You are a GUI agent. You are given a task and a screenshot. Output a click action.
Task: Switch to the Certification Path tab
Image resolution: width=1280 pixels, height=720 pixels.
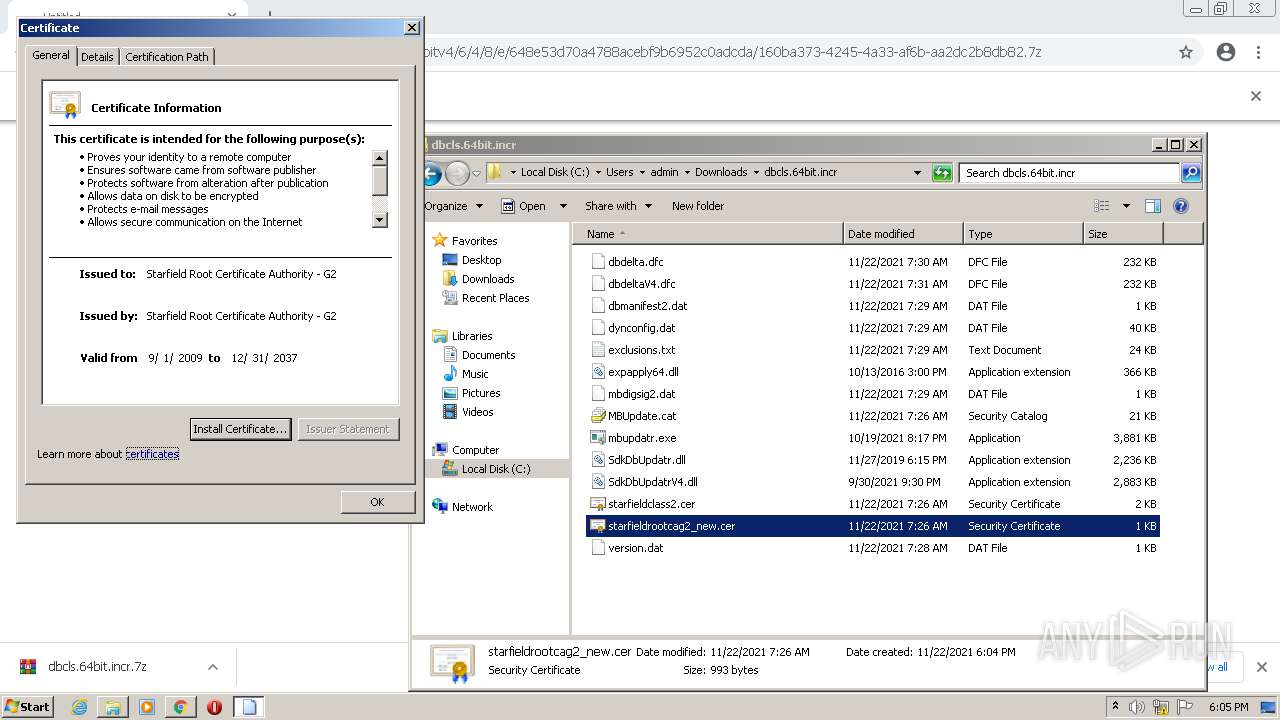point(167,57)
